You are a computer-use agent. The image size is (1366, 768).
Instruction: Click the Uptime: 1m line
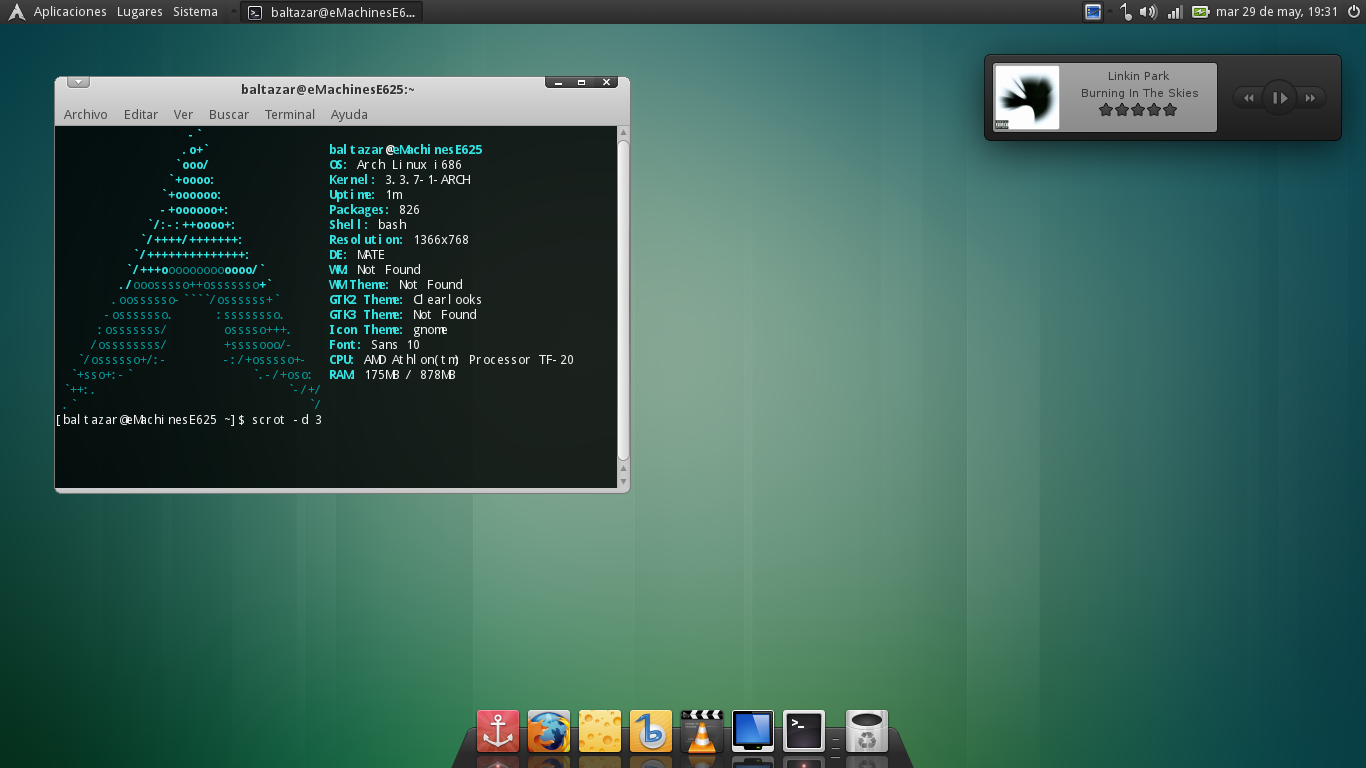pos(366,194)
